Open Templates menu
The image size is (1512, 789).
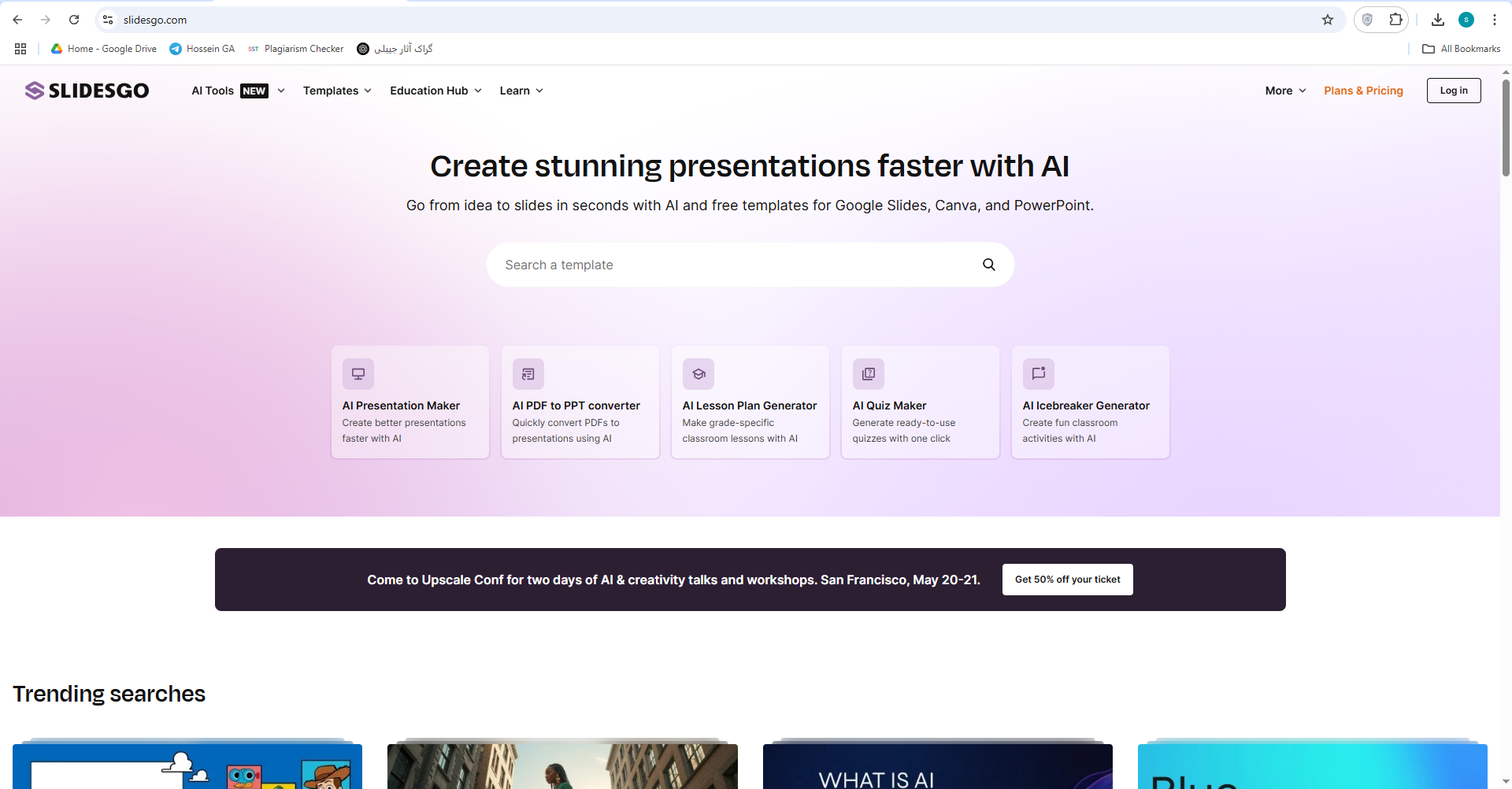pyautogui.click(x=331, y=91)
